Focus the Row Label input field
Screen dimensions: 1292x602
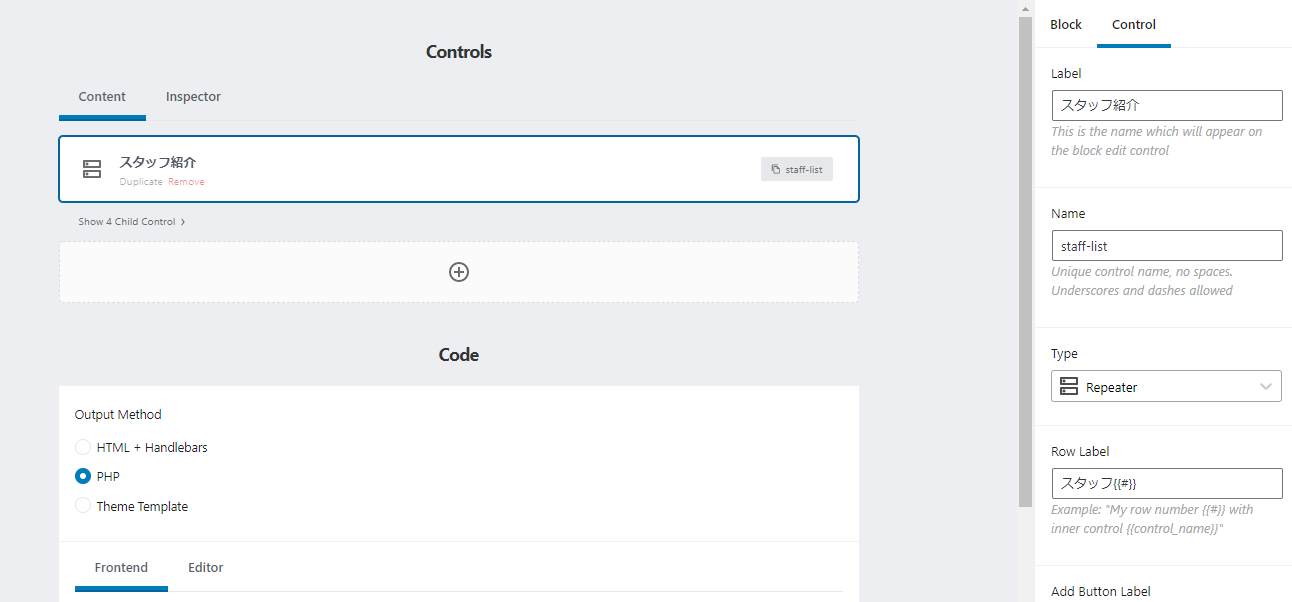pyautogui.click(x=1166, y=483)
